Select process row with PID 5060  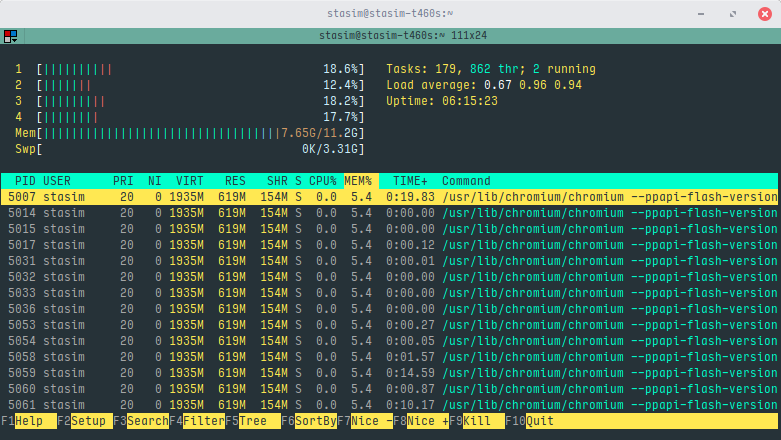389,389
